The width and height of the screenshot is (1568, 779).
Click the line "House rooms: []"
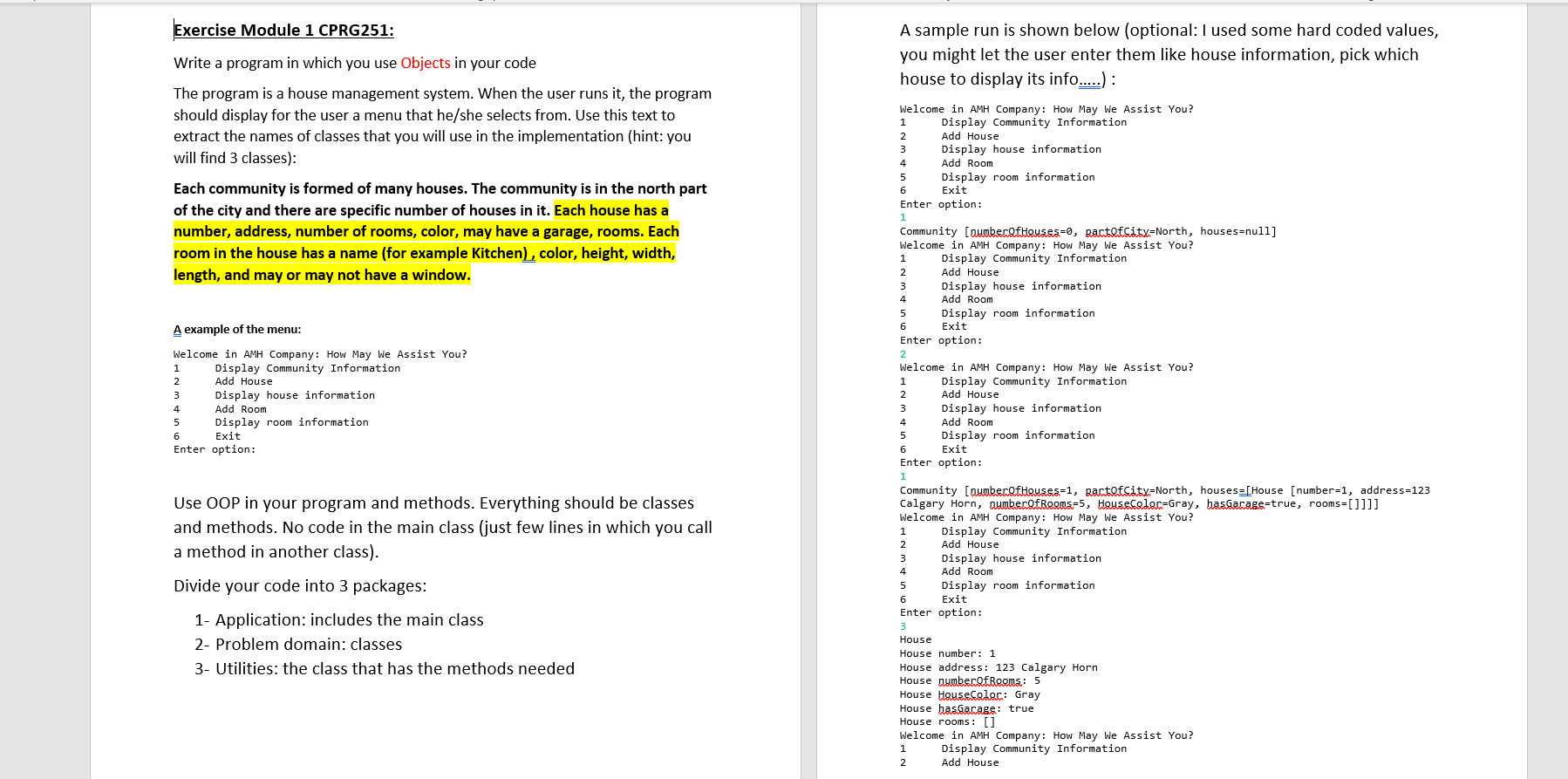947,721
